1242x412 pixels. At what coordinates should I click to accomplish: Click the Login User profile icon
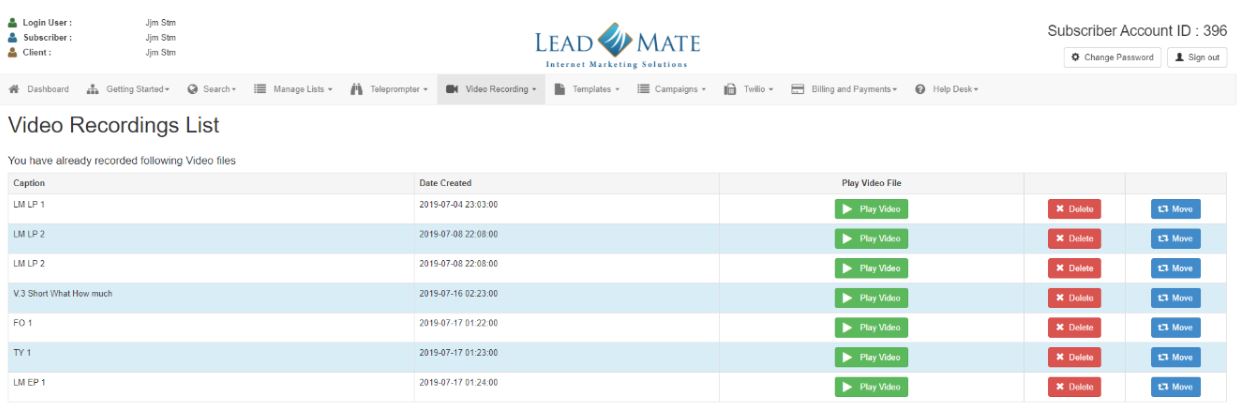point(11,22)
